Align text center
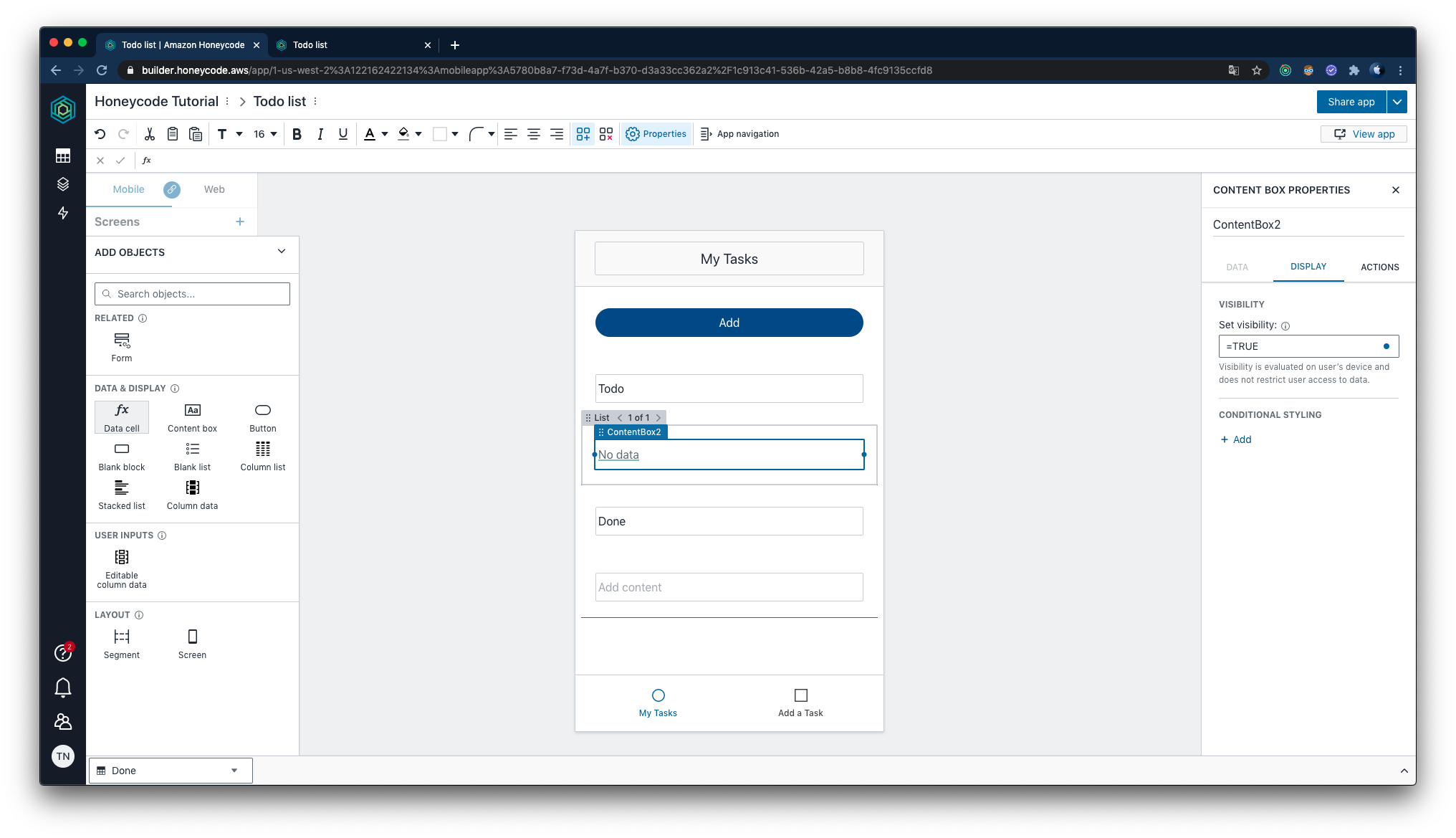1456x838 pixels. click(x=534, y=134)
